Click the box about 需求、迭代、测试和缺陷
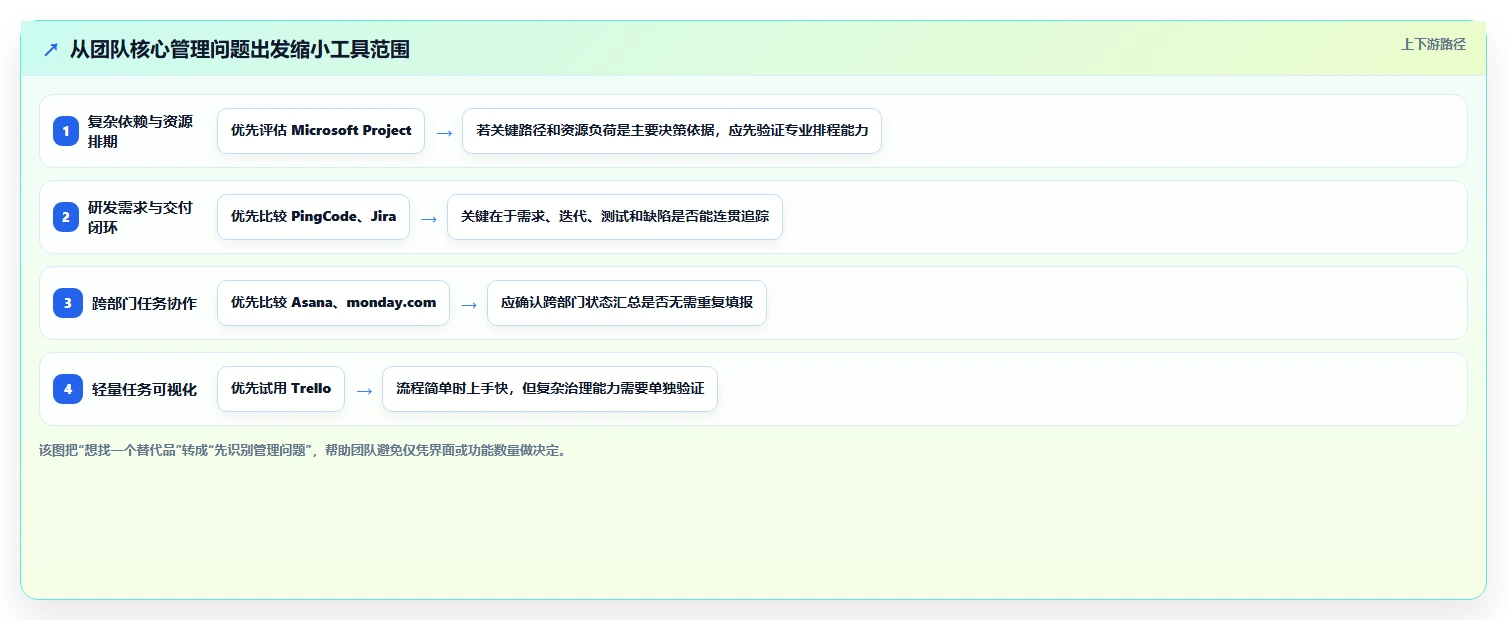This screenshot has width=1507, height=620. coord(615,217)
